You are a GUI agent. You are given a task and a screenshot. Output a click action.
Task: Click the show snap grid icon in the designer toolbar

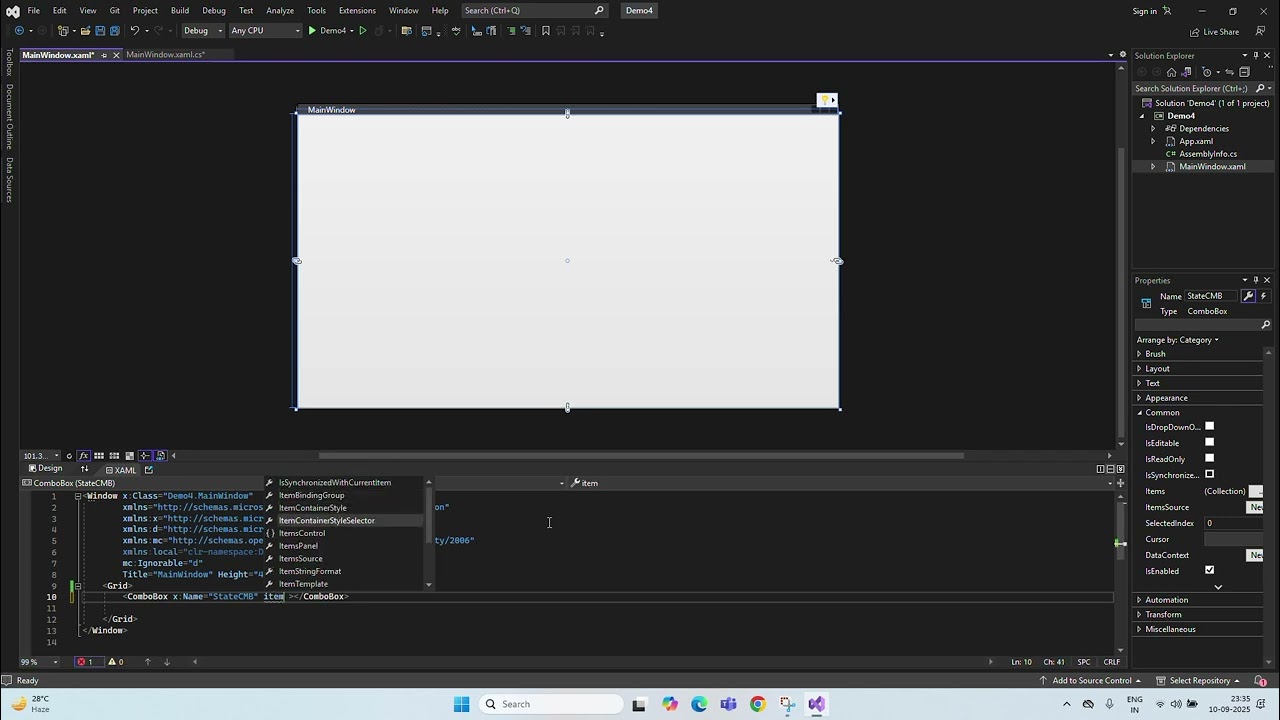(99, 456)
